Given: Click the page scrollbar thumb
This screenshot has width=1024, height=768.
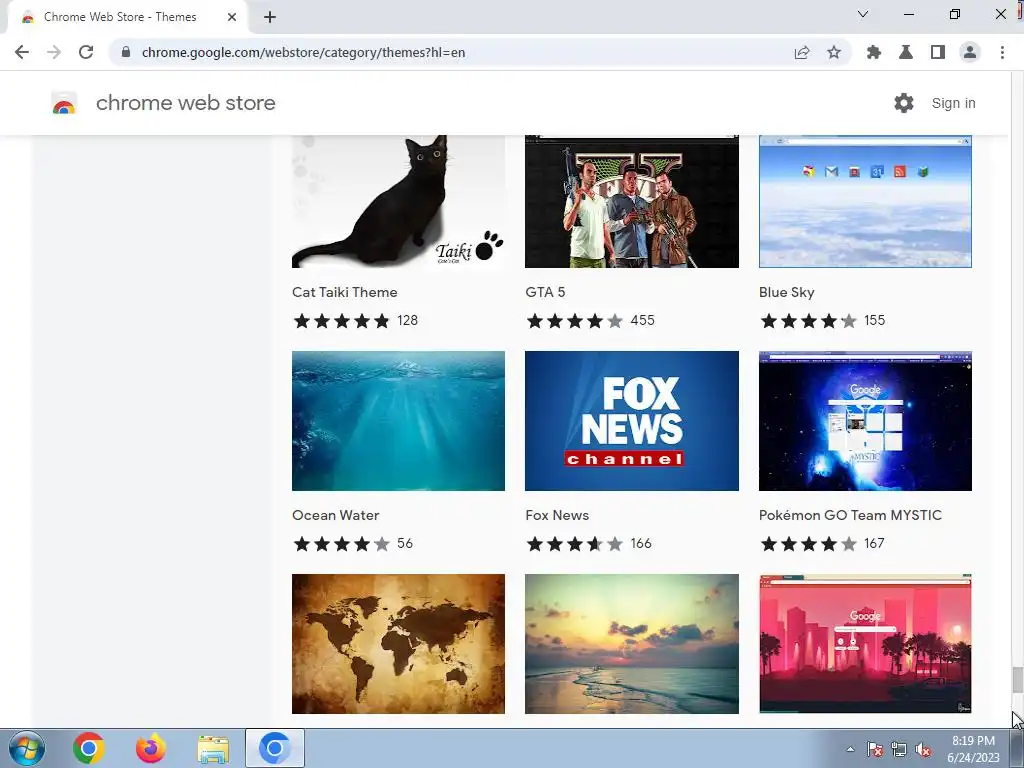Looking at the screenshot, I should point(1017,679).
